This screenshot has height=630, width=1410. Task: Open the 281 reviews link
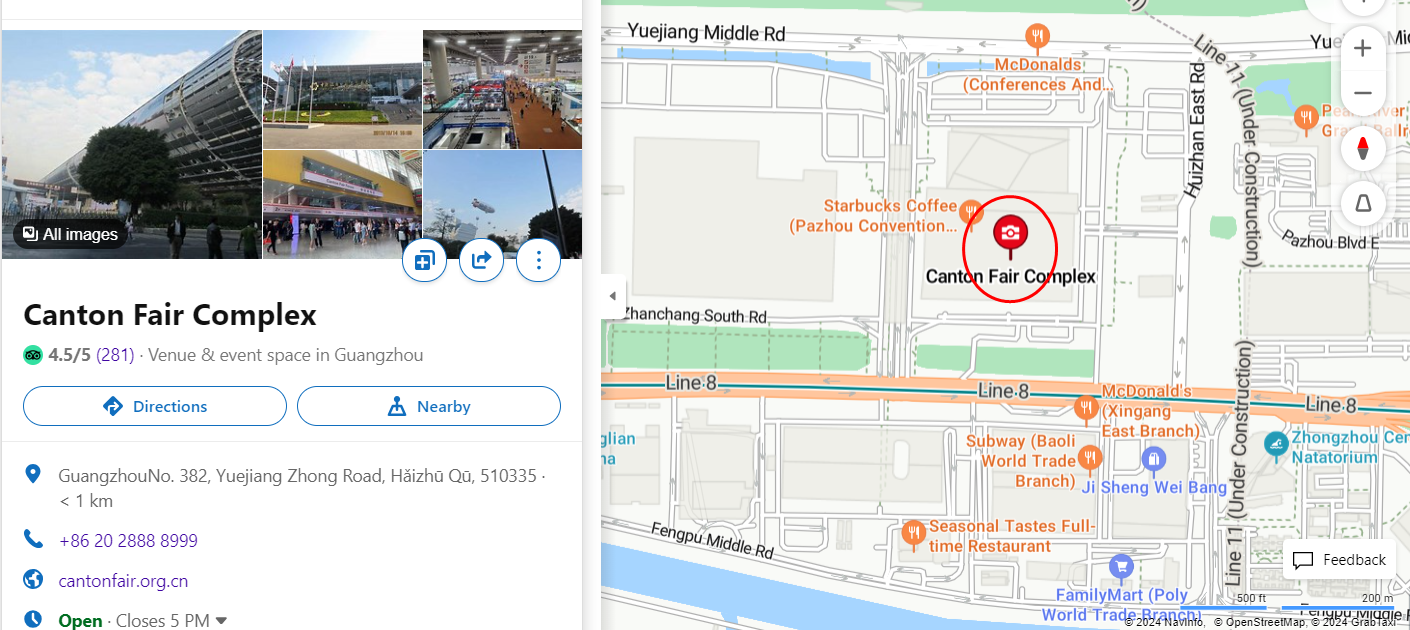115,355
